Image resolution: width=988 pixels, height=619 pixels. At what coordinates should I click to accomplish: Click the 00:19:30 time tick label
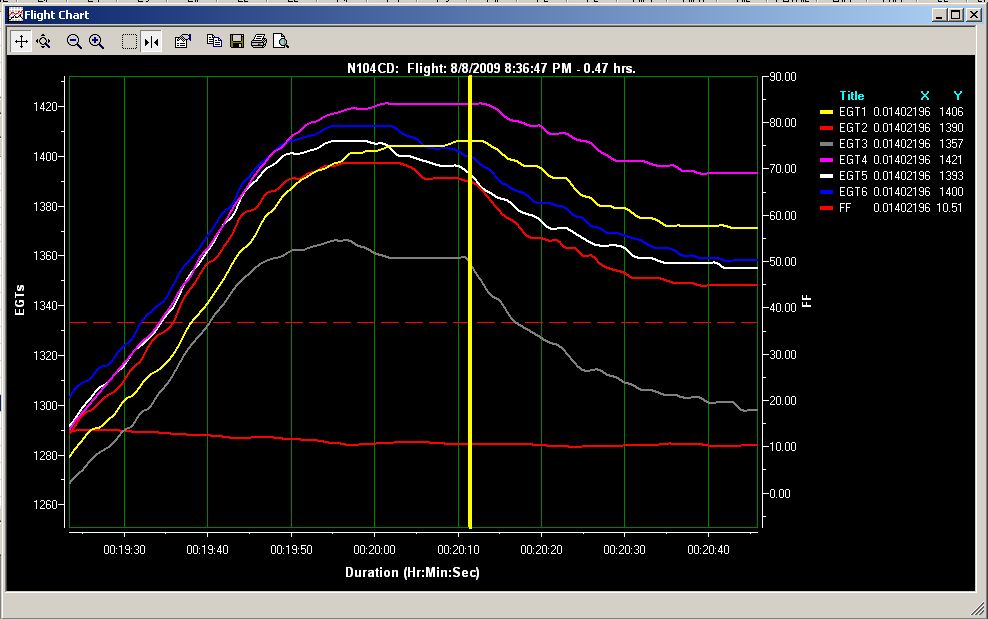click(124, 550)
